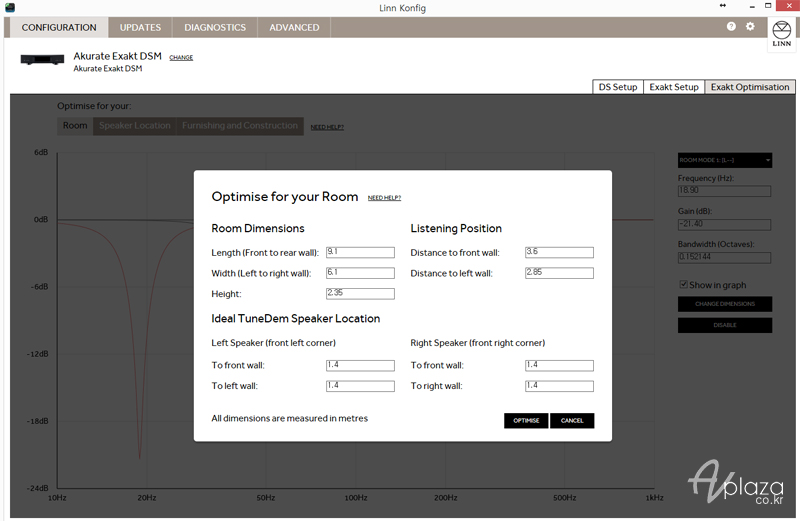Click Left Speaker To front wall field
The image size is (800, 521).
[x=360, y=365]
